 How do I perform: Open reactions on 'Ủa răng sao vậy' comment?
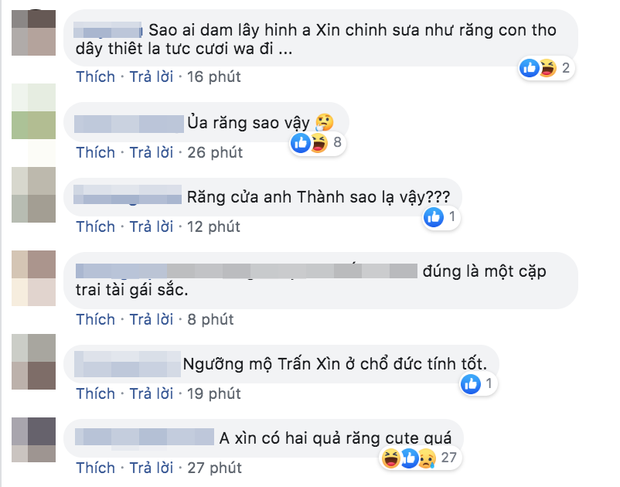pyautogui.click(x=308, y=144)
